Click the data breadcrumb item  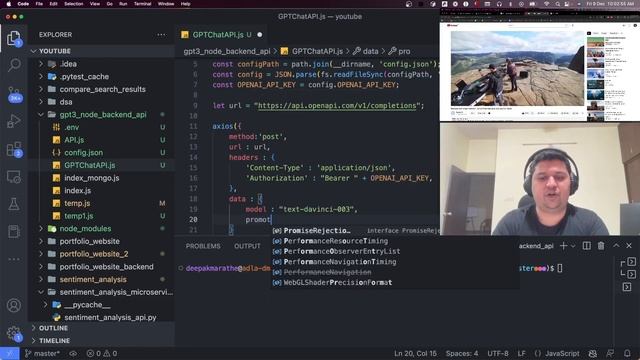click(x=366, y=51)
